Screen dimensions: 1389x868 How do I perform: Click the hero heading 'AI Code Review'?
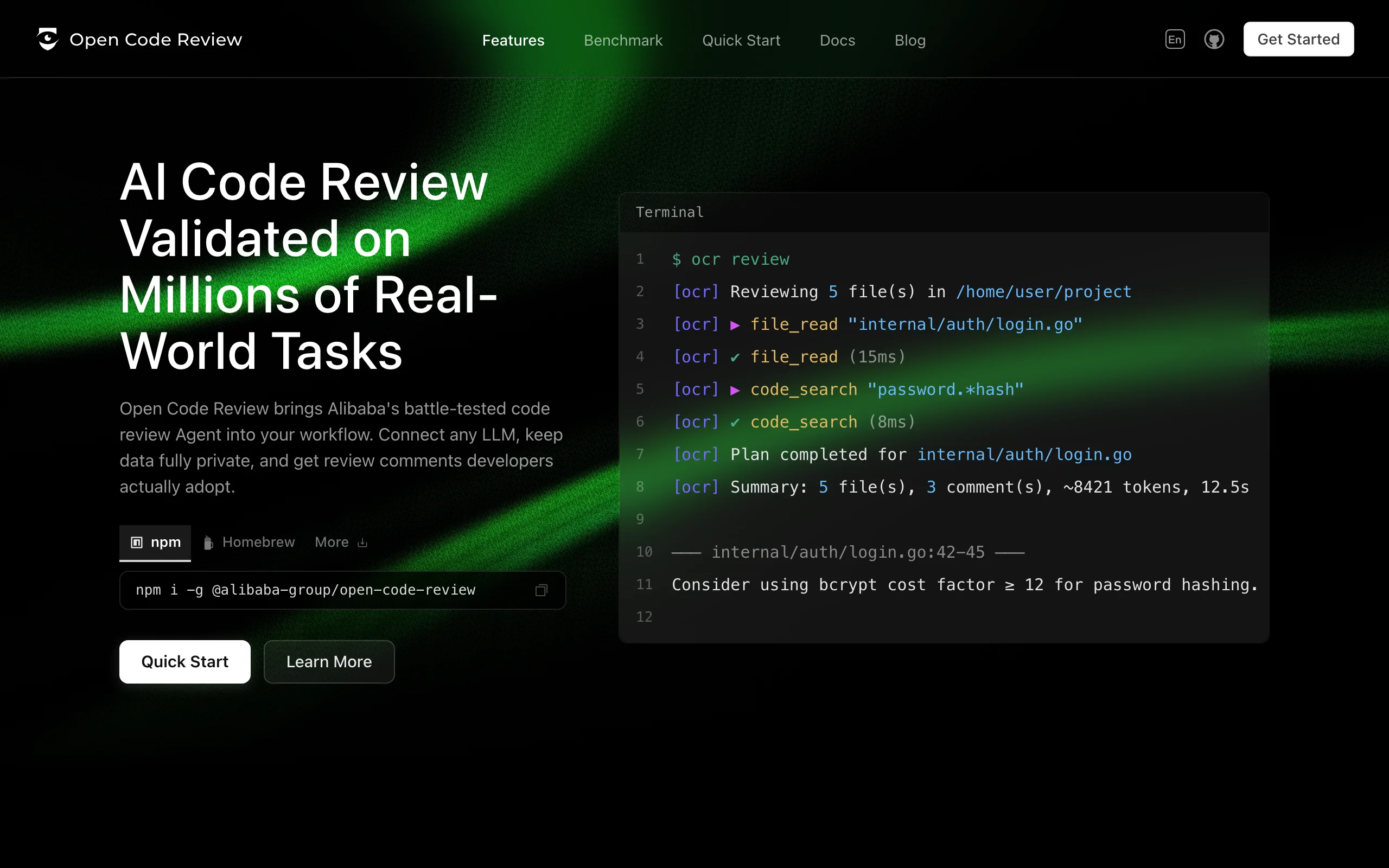[x=304, y=183]
